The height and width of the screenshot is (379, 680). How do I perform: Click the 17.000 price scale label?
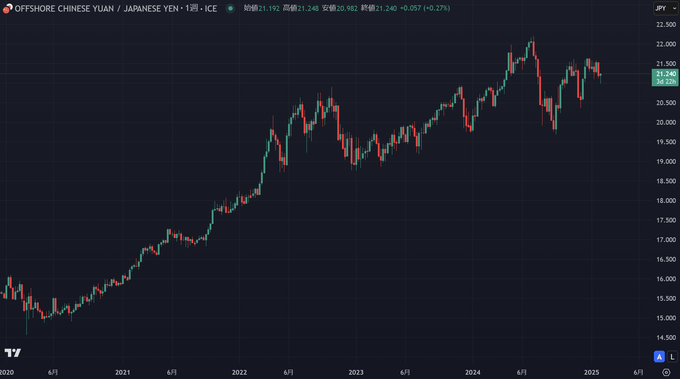pos(666,240)
